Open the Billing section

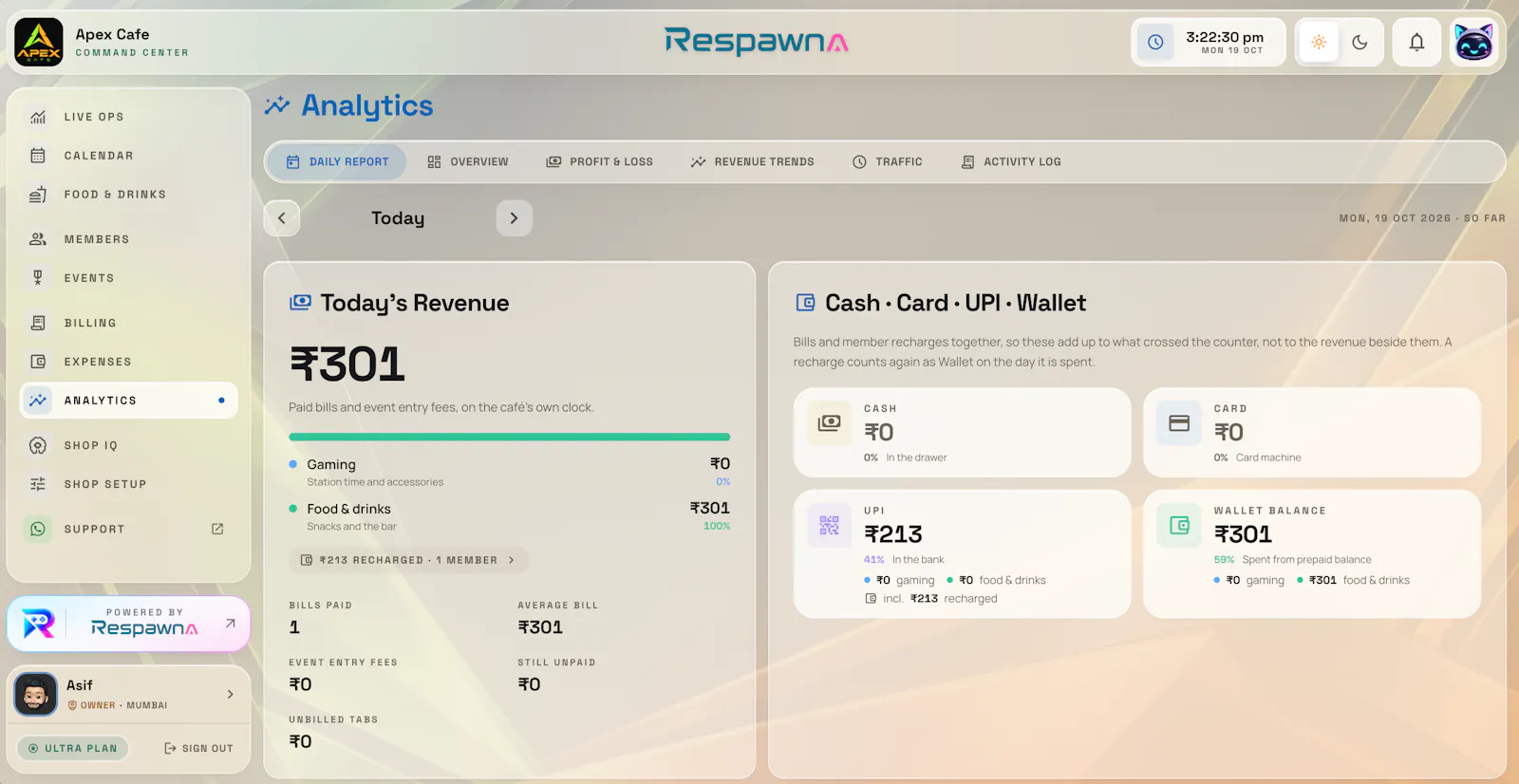tap(129, 323)
